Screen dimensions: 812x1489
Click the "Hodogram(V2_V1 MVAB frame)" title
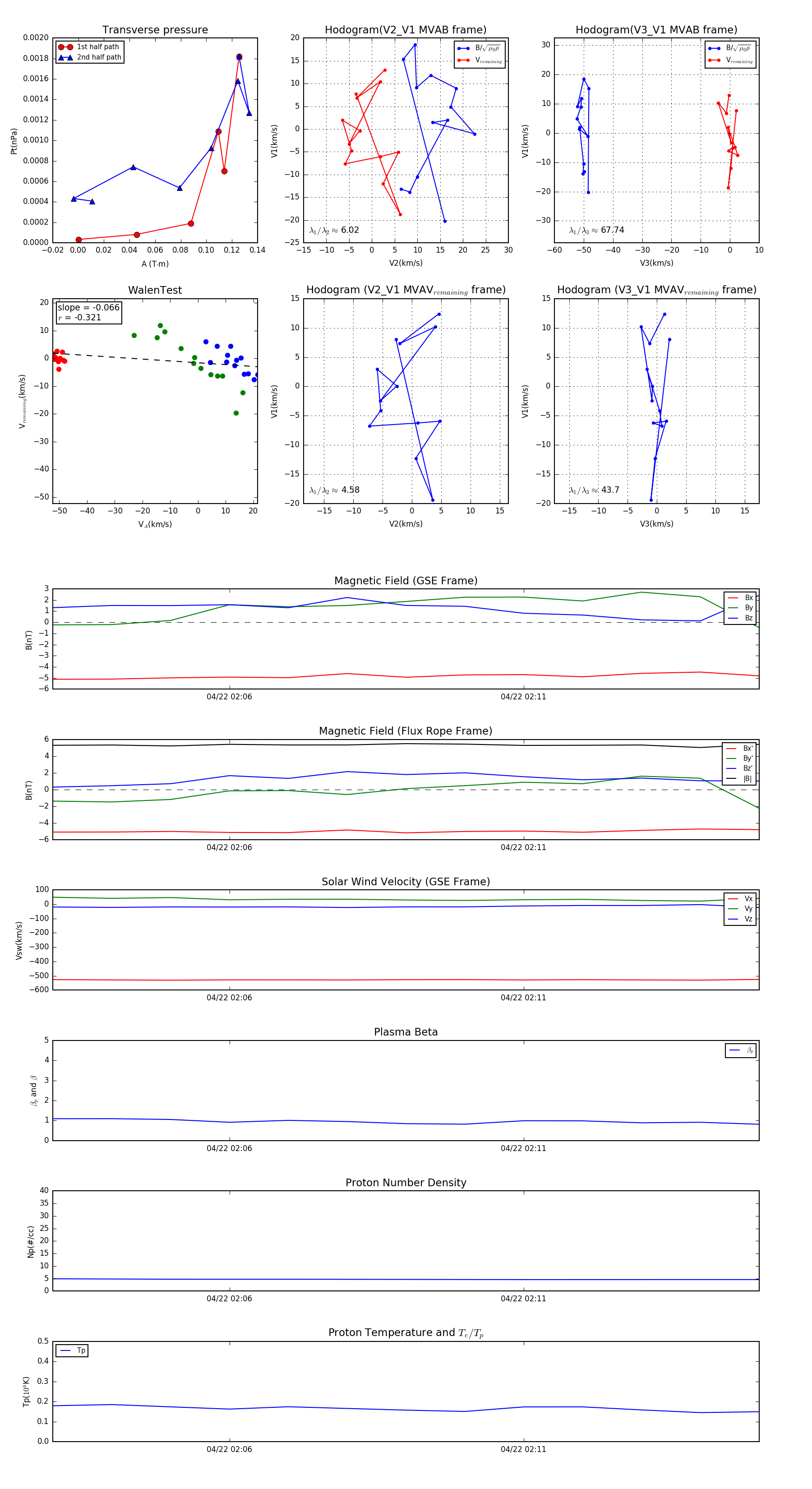[x=406, y=30]
